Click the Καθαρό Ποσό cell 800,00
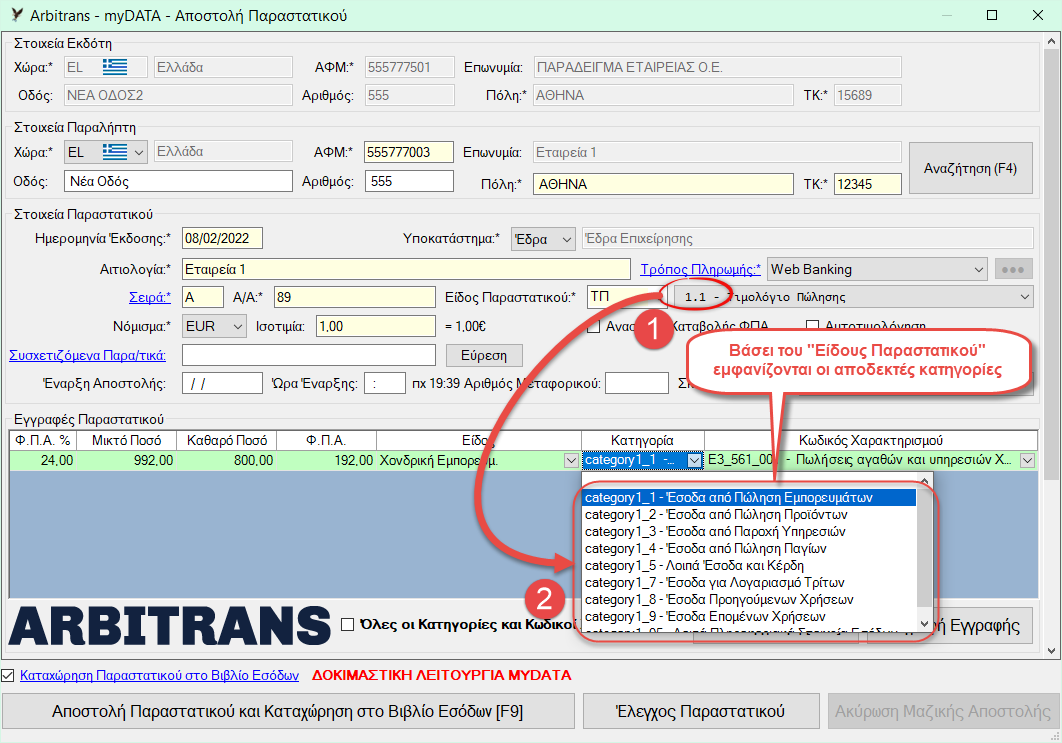The height and width of the screenshot is (743, 1062). pos(227,461)
